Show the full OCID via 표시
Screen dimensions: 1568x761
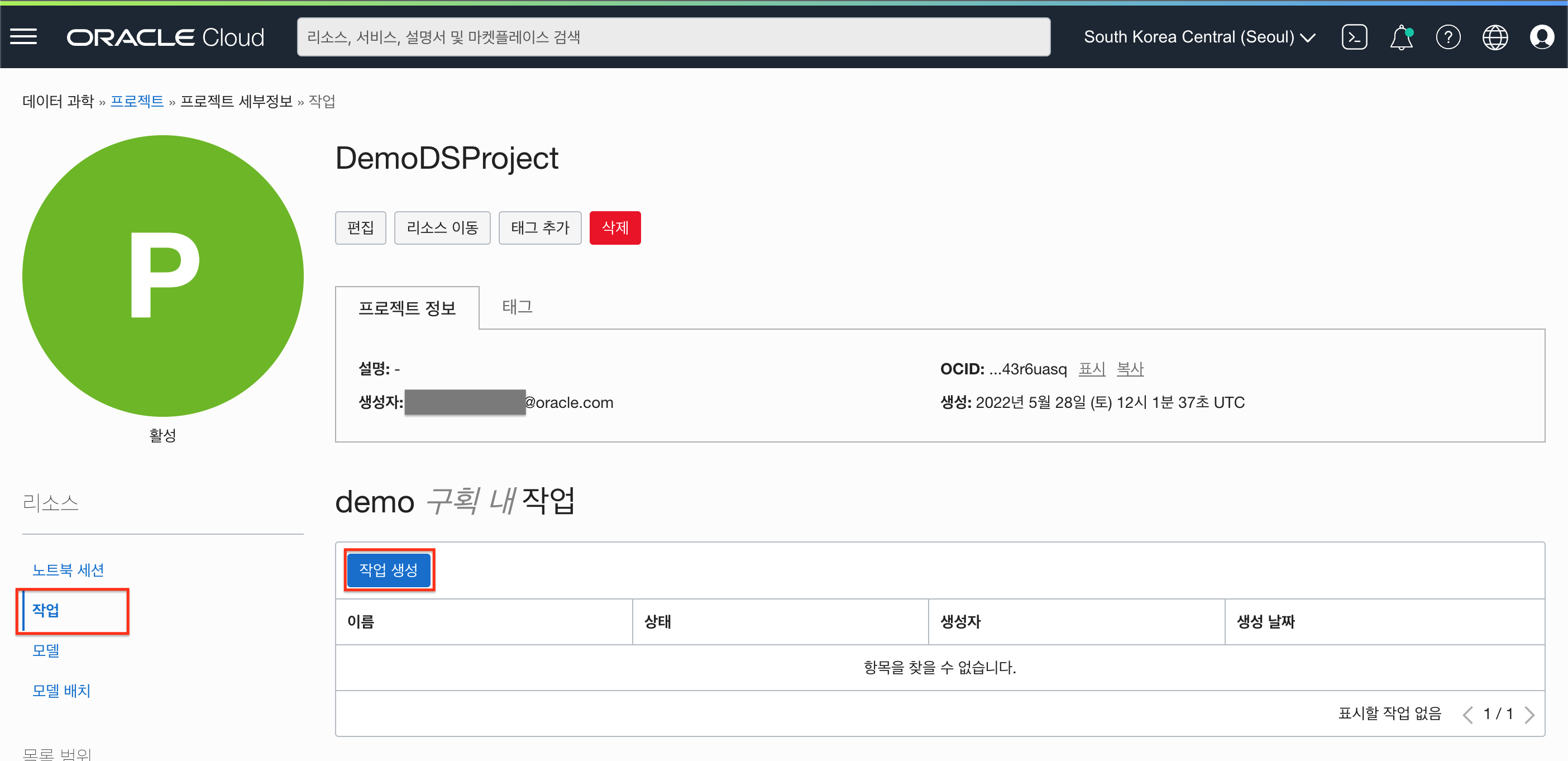coord(1092,369)
